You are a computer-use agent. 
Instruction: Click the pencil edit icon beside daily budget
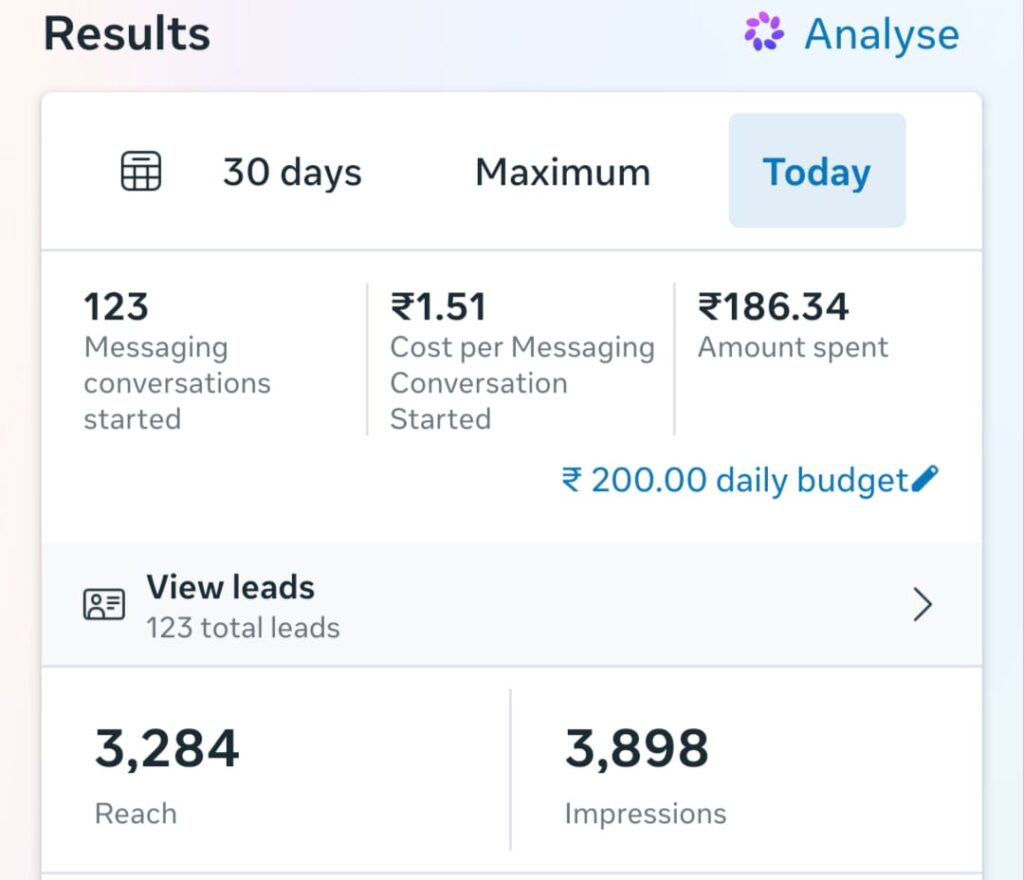[x=924, y=479]
